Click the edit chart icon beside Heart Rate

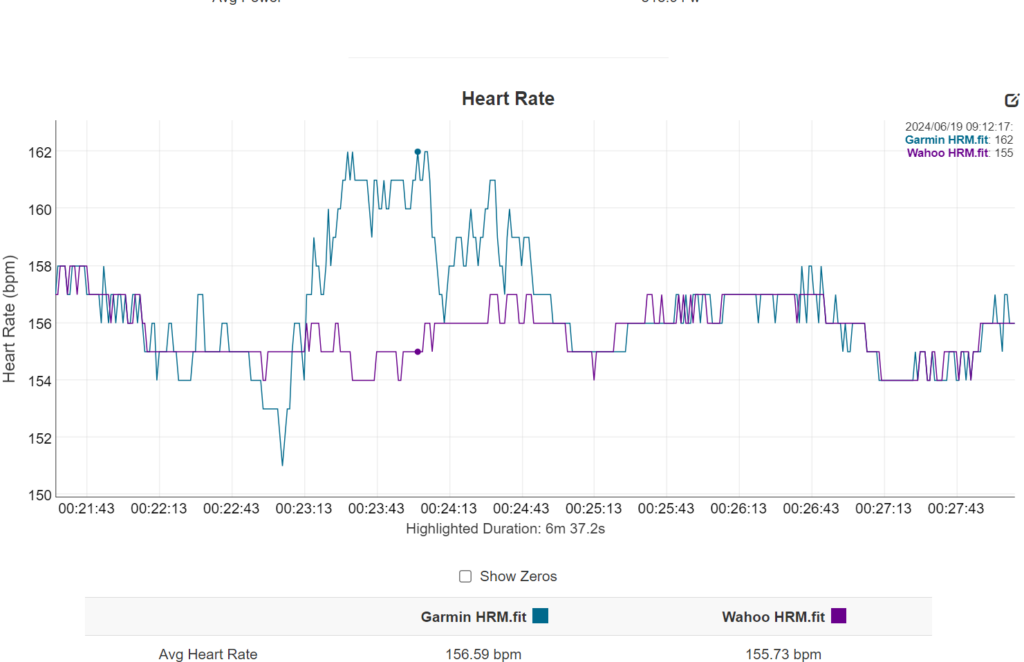(x=1012, y=100)
